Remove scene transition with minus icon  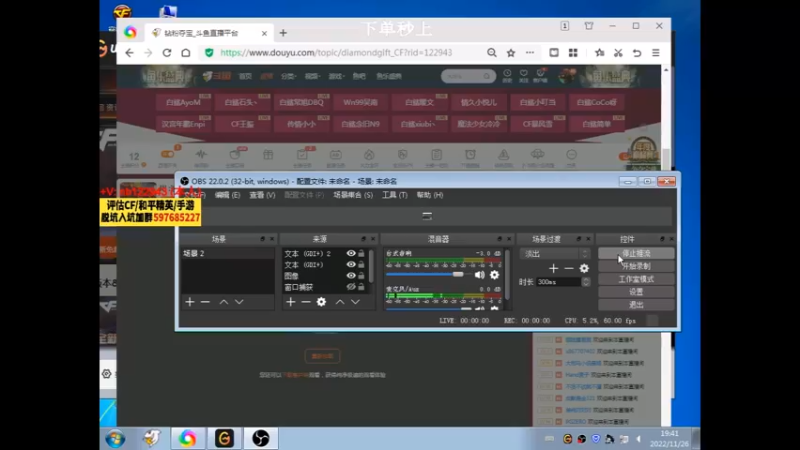pyautogui.click(x=568, y=268)
